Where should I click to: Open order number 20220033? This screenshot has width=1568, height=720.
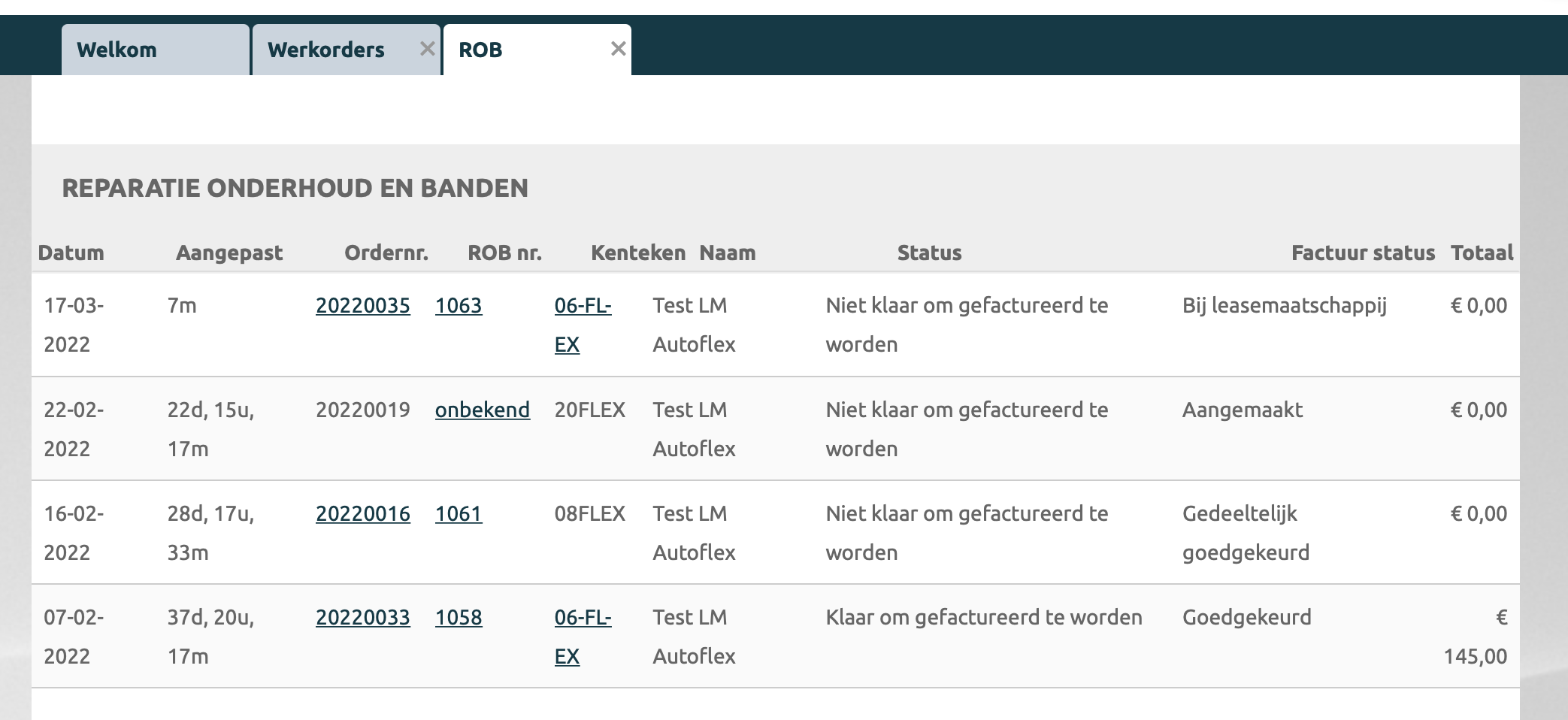(x=362, y=618)
